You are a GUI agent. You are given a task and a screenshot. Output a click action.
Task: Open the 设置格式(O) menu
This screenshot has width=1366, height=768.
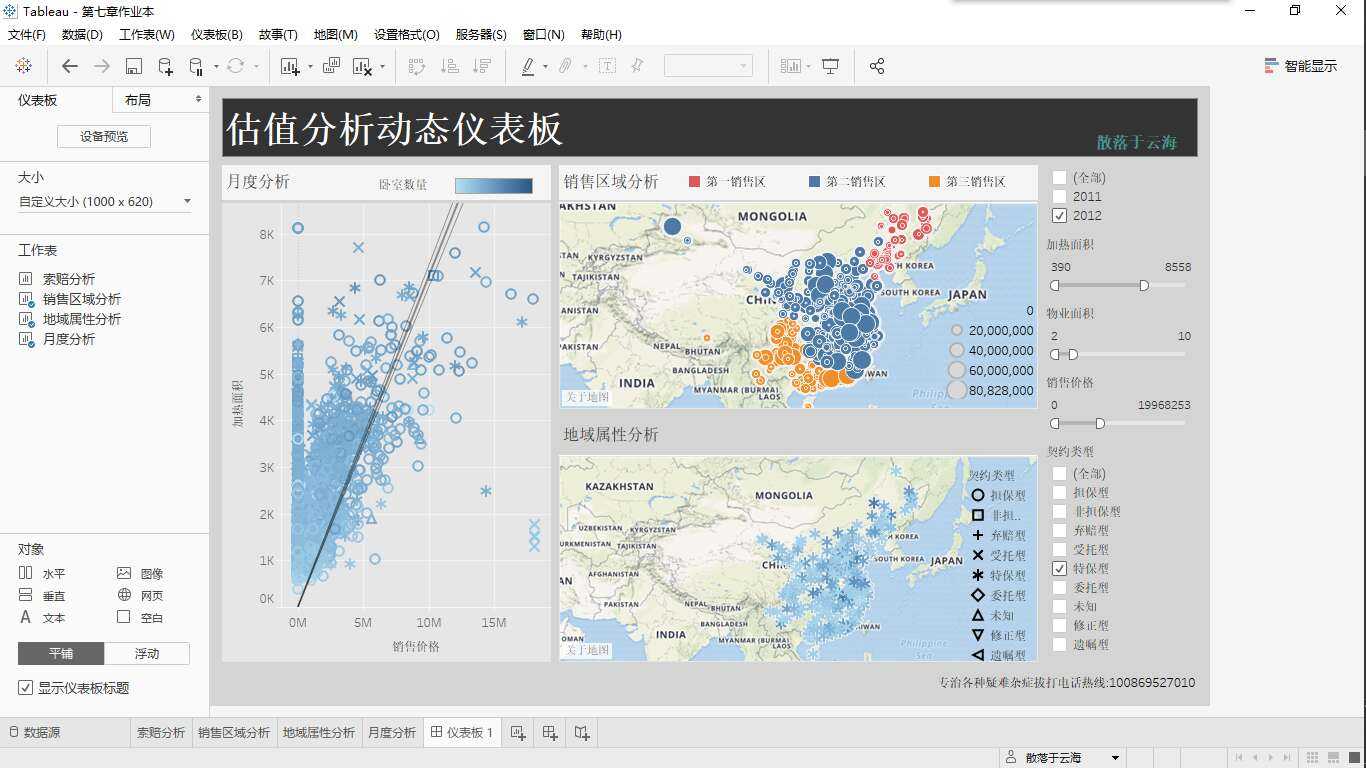pyautogui.click(x=407, y=34)
